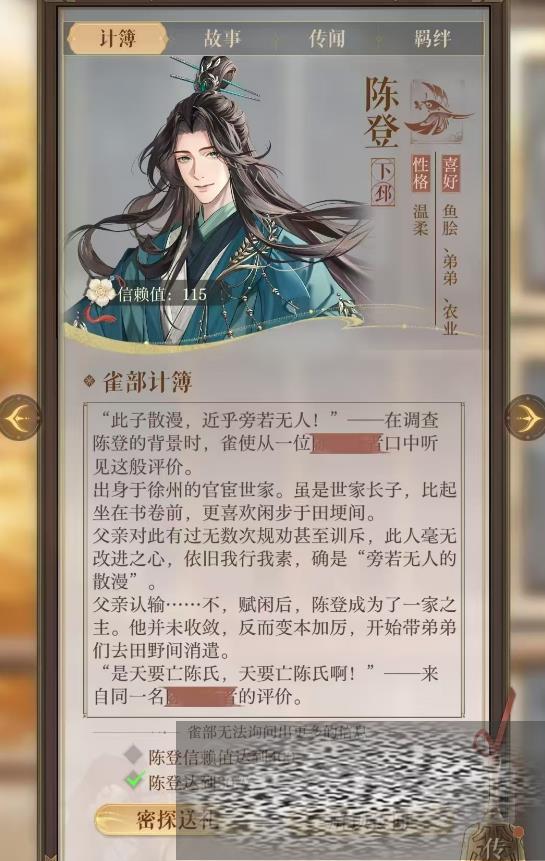
Task: Switch to the 计簿 tab
Action: (x=117, y=38)
